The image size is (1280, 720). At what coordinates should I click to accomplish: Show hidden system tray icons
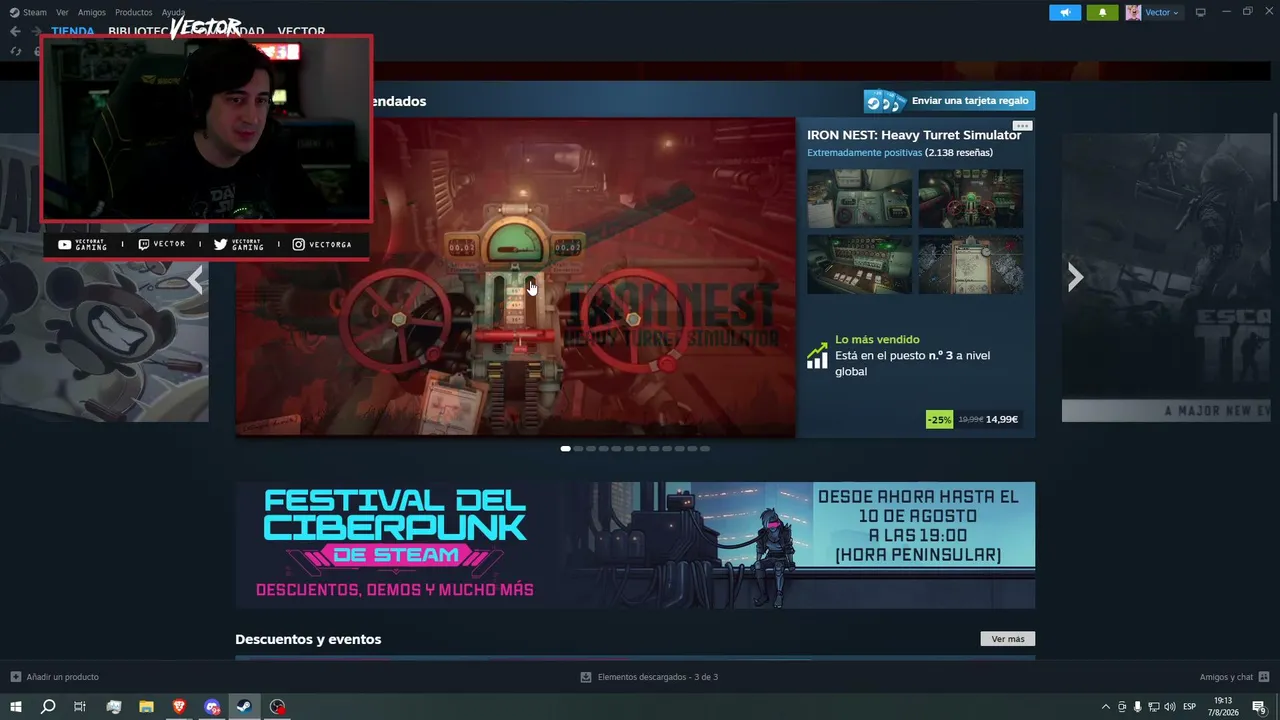tap(1105, 707)
